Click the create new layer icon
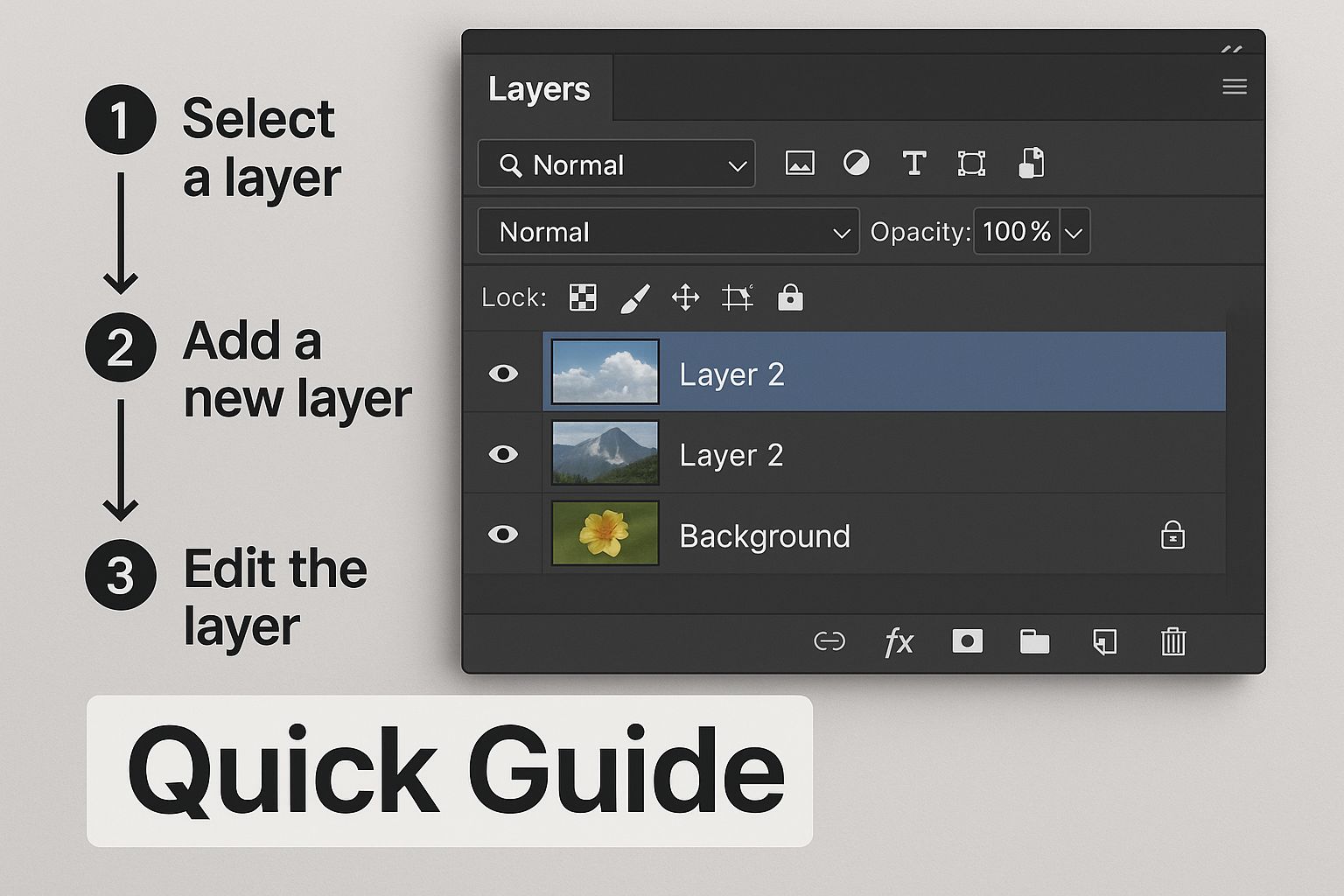The width and height of the screenshot is (1344, 896). click(x=1104, y=641)
